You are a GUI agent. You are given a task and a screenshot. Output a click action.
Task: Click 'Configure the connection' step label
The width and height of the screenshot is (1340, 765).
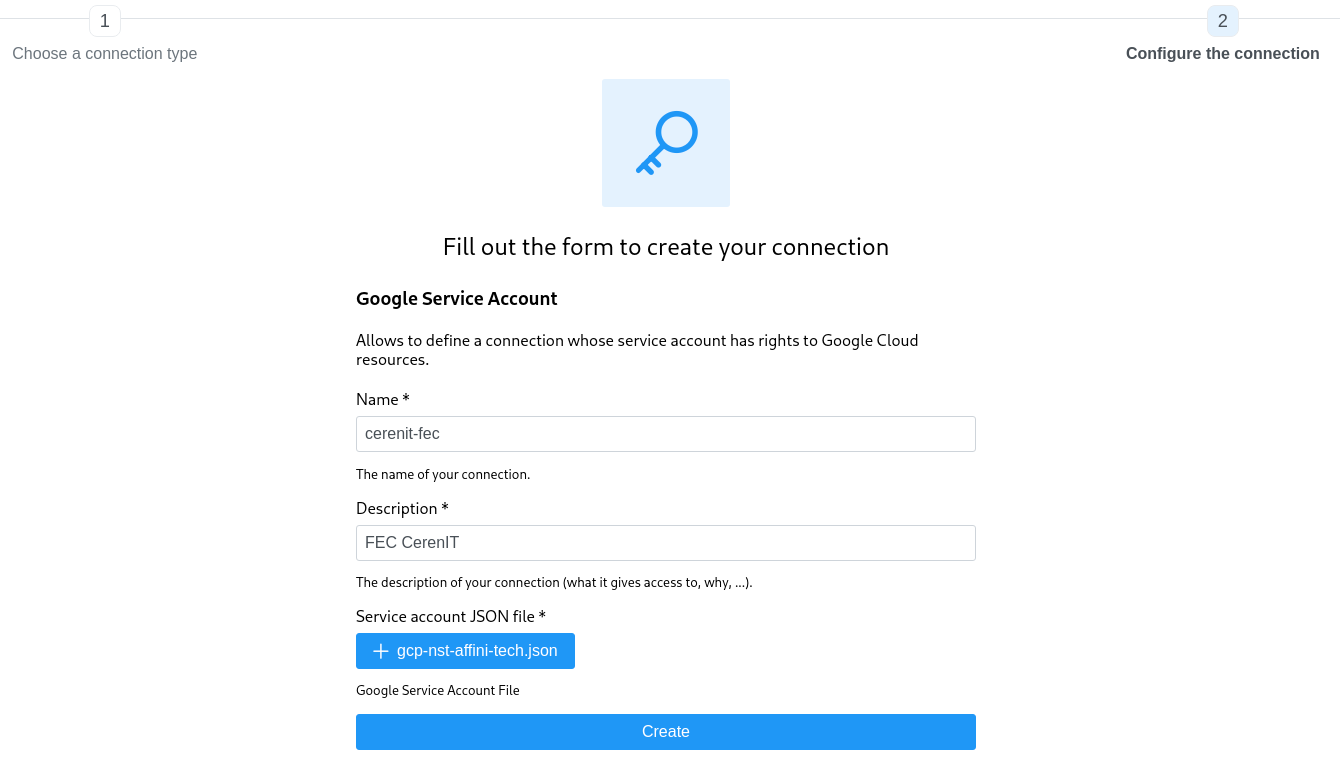(1222, 54)
